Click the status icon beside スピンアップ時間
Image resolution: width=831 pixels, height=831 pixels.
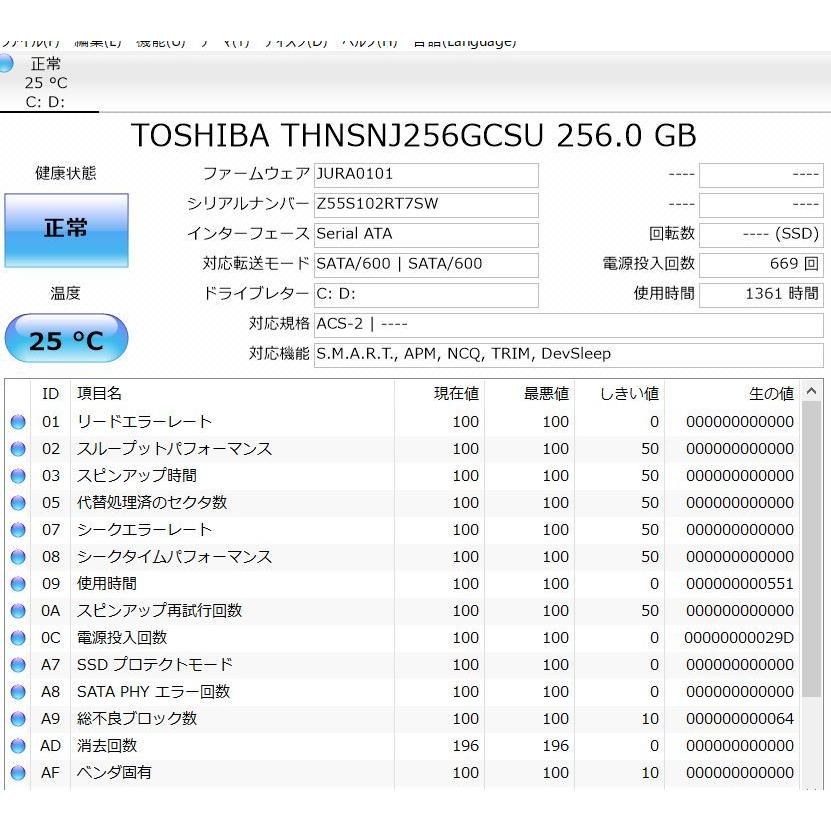coord(18,475)
